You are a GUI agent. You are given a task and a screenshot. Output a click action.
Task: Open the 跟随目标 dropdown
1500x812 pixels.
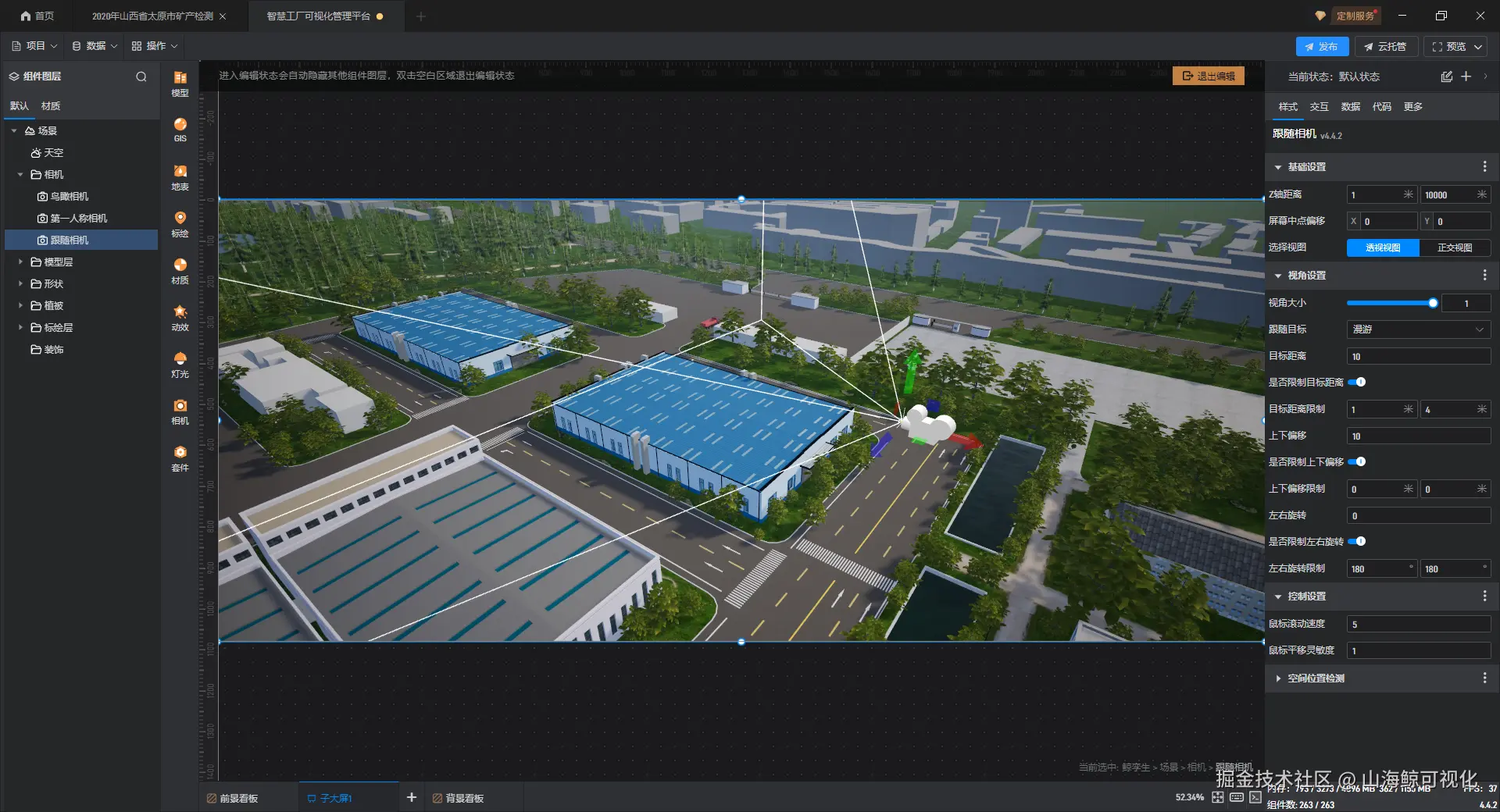(1418, 329)
